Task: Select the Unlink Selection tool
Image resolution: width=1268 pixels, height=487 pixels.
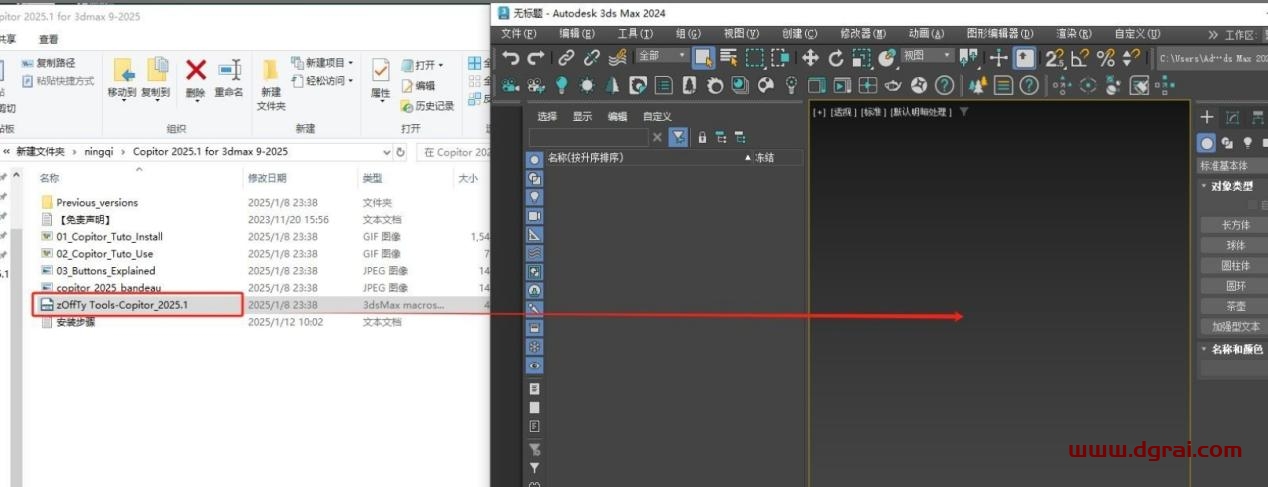Action: tap(592, 57)
